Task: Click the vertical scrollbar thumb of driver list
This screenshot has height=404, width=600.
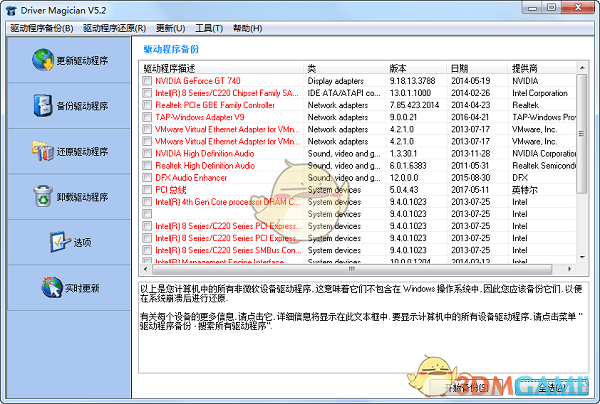Action: pyautogui.click(x=582, y=134)
